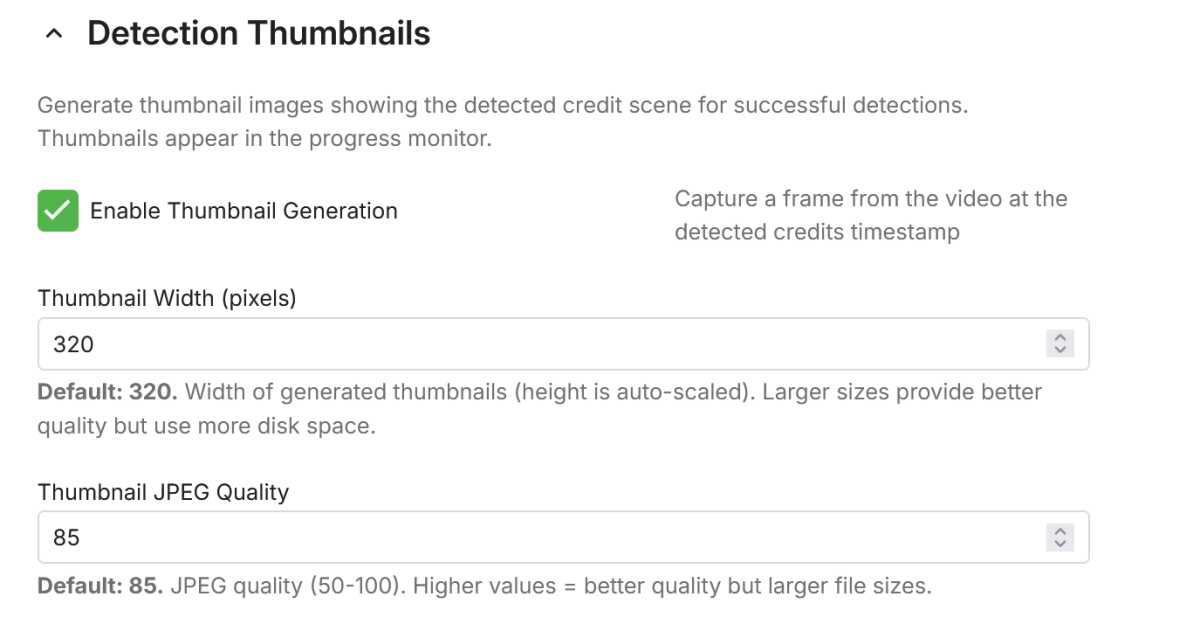
Task: Collapse the Detection Thumbnails section chevron
Action: click(x=55, y=35)
